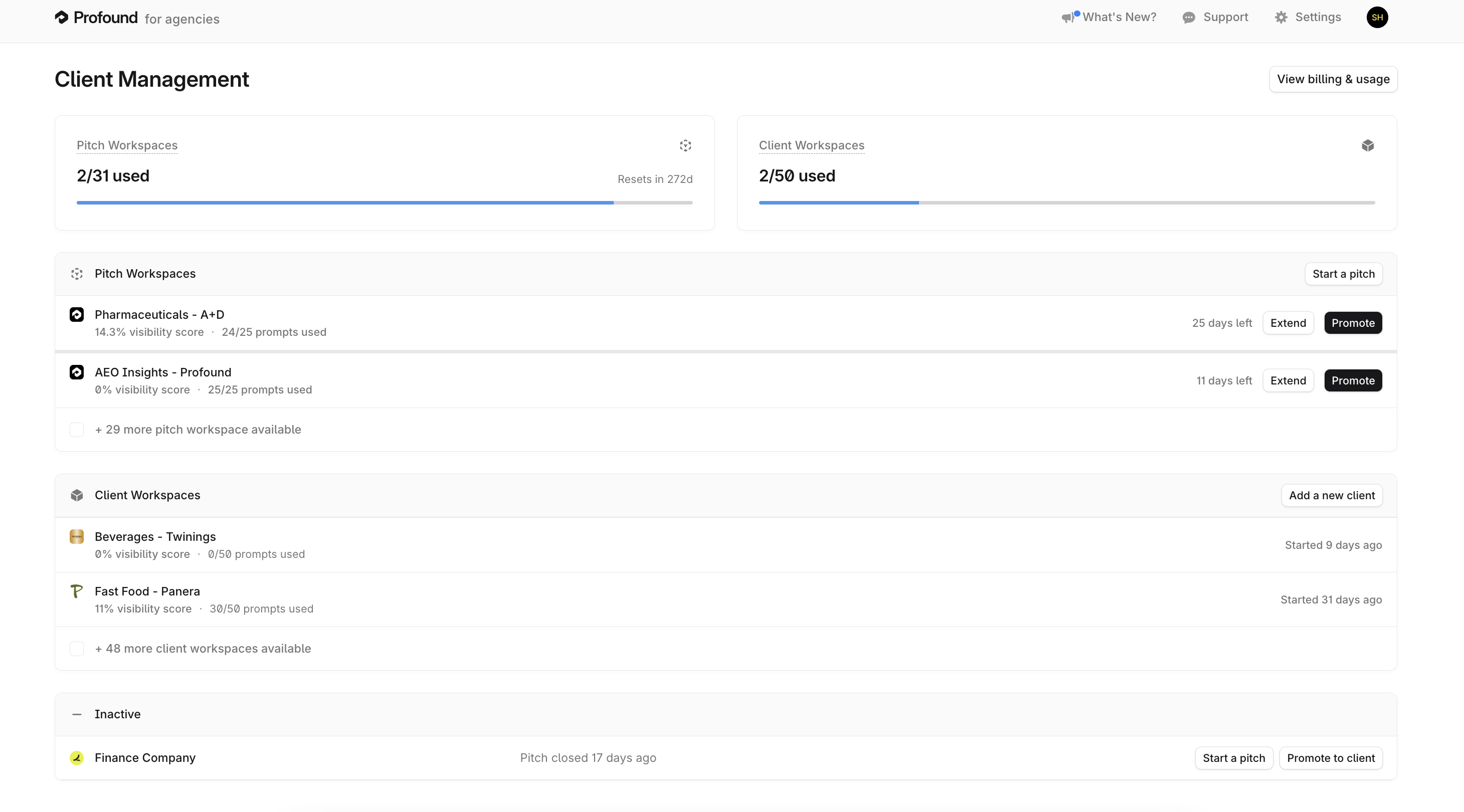
Task: Click the Inactive section title
Action: pos(118,714)
